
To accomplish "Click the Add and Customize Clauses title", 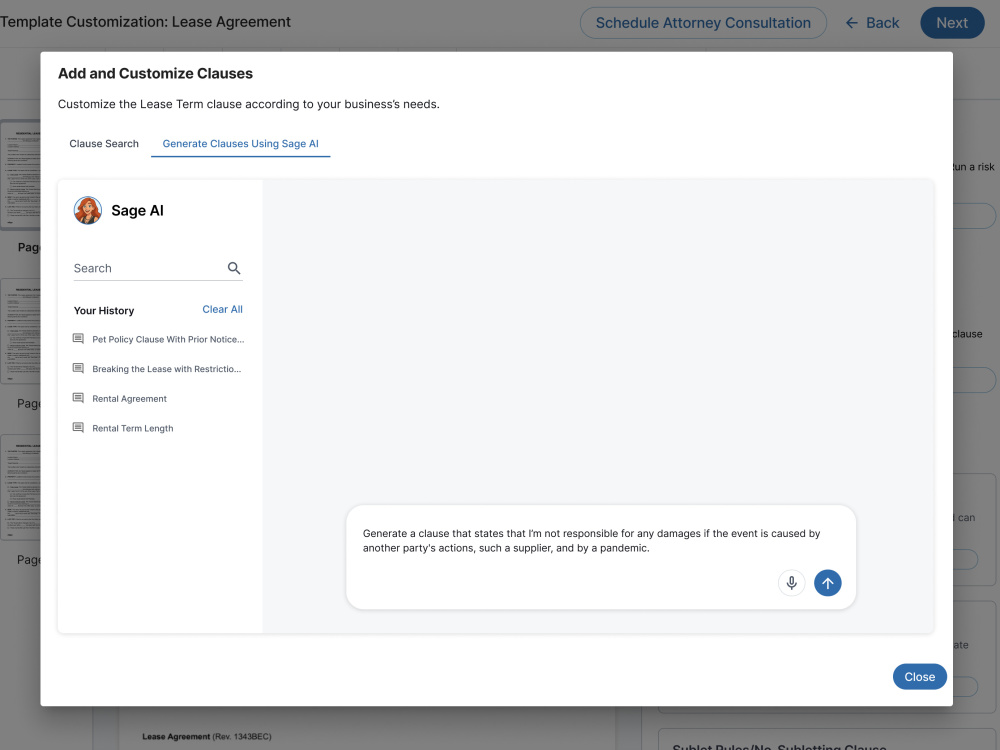I will click(x=155, y=73).
